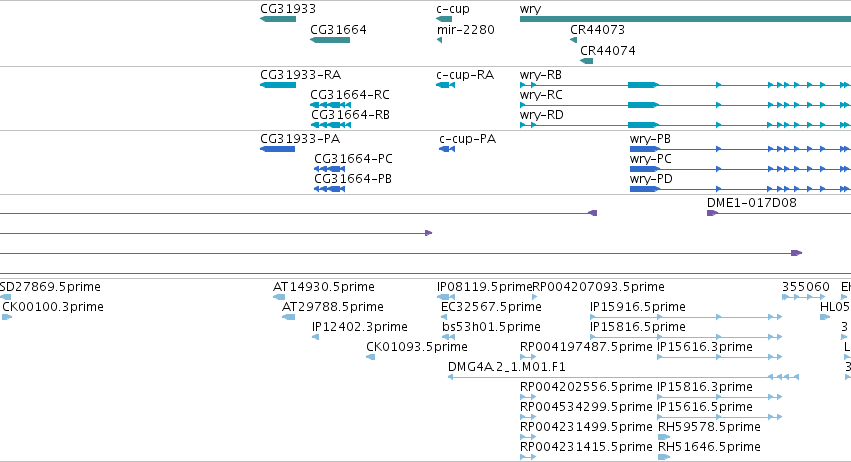
Task: Select the RH51646.5prime EST label
Action: (x=709, y=447)
